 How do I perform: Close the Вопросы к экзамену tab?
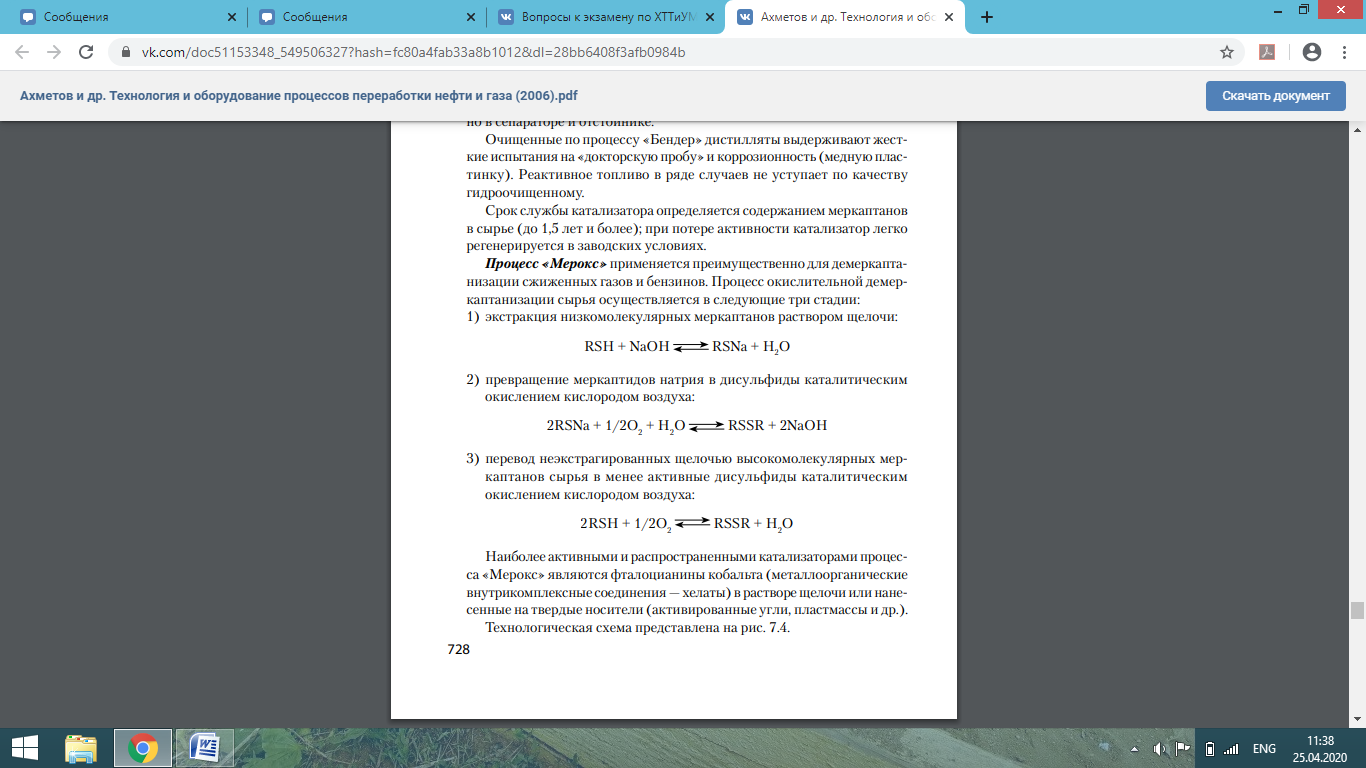[x=708, y=17]
